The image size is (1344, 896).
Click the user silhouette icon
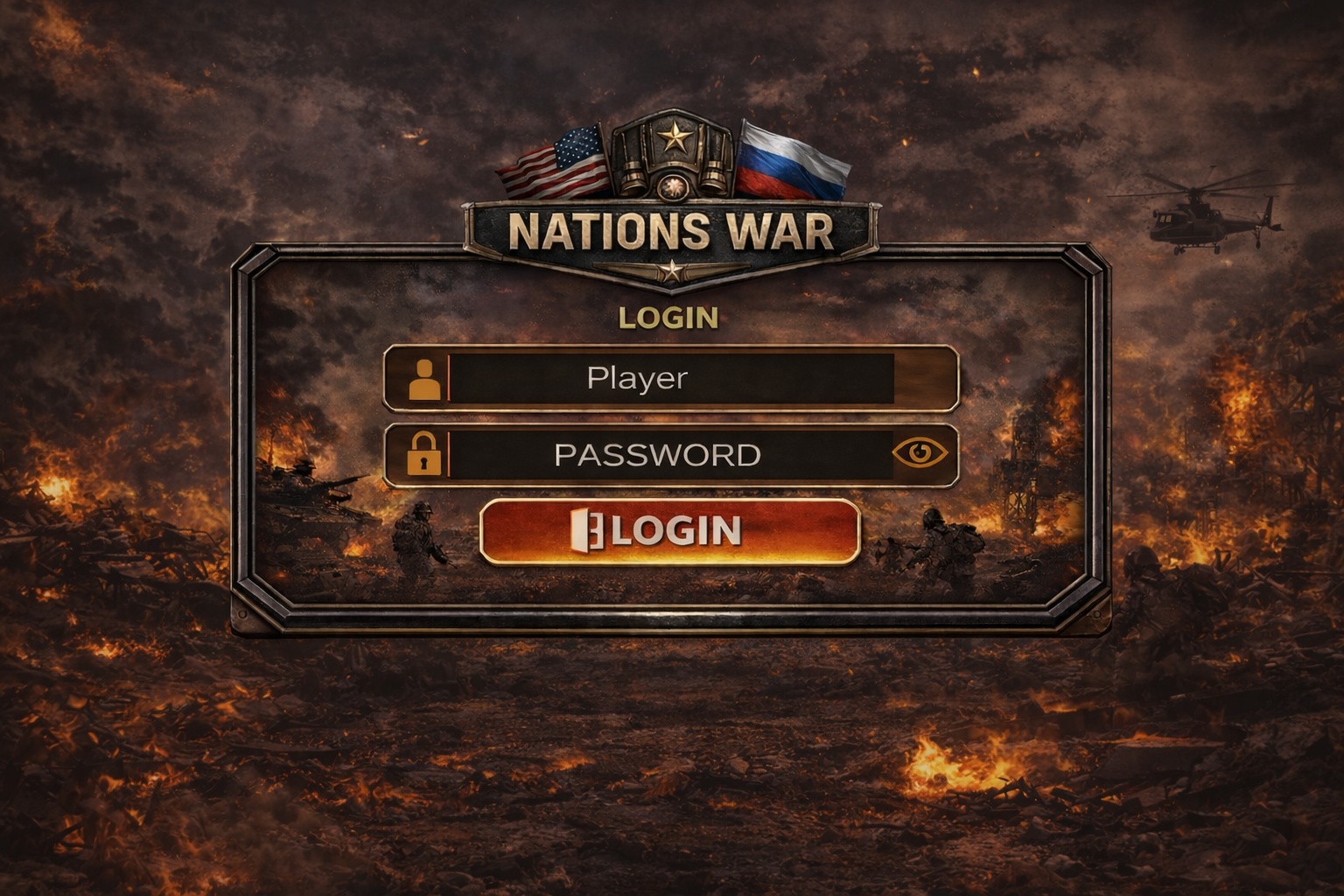pyautogui.click(x=424, y=380)
